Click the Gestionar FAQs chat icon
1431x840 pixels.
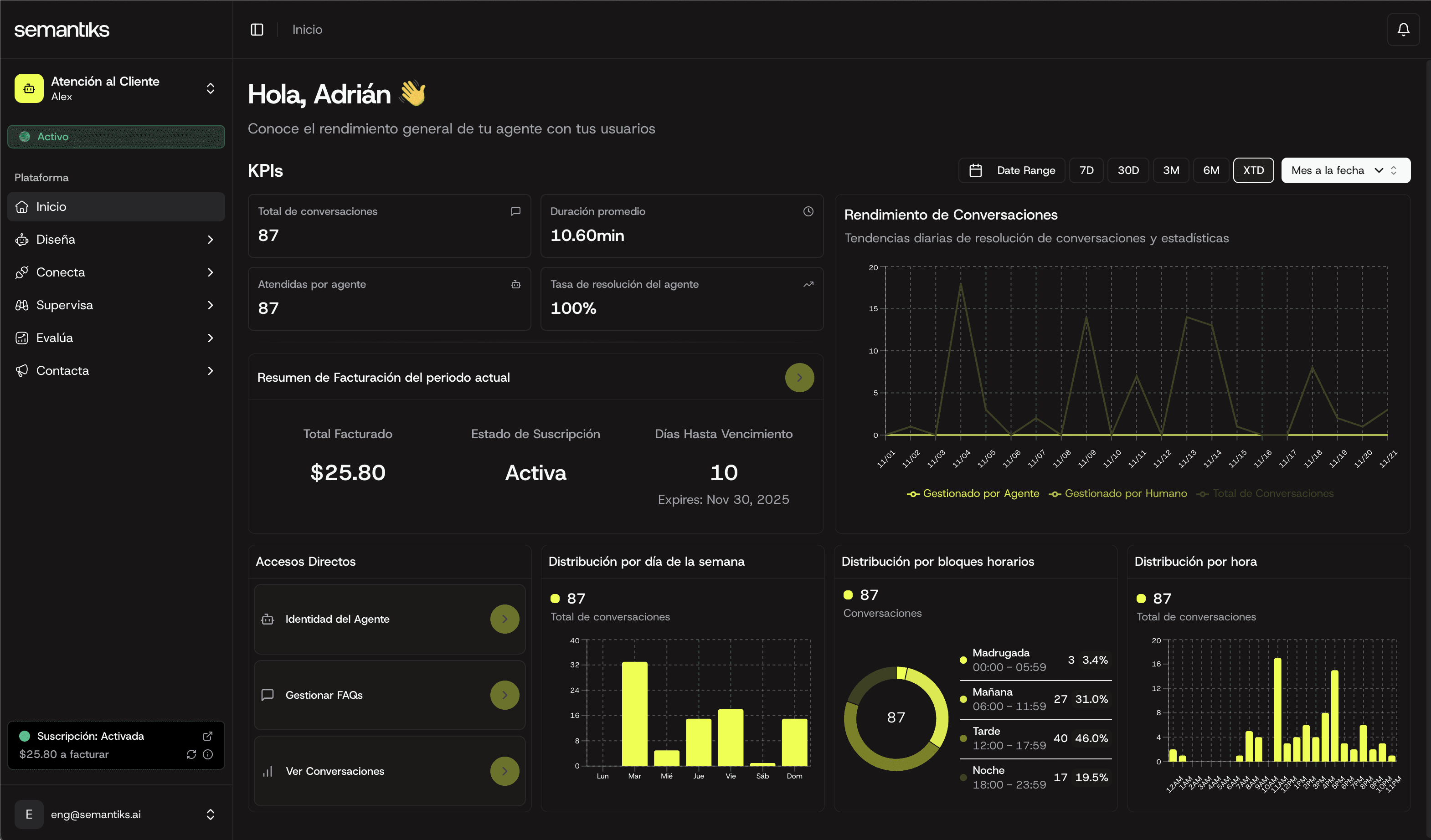268,695
